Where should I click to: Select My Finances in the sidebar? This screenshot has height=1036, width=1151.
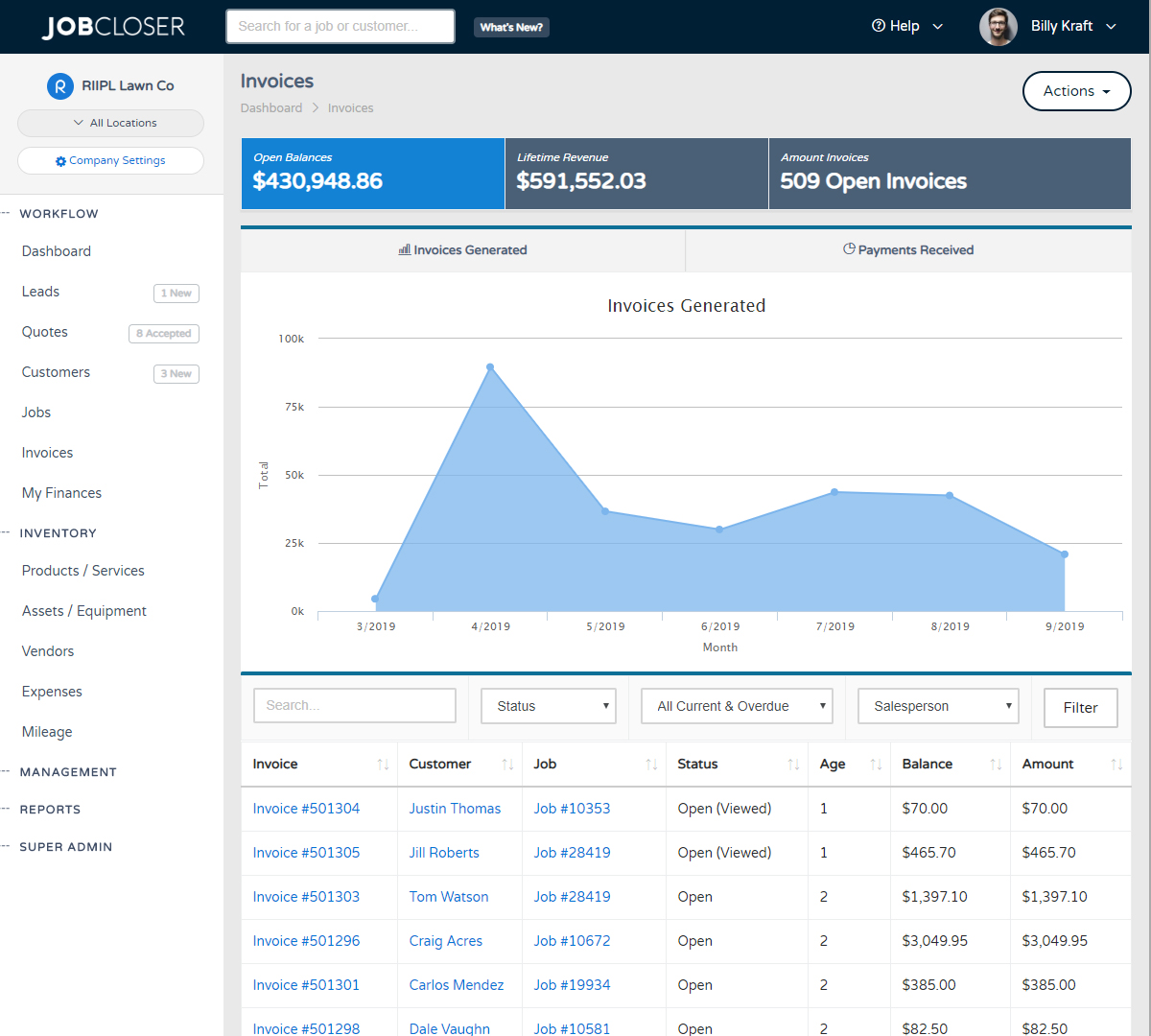[60, 492]
